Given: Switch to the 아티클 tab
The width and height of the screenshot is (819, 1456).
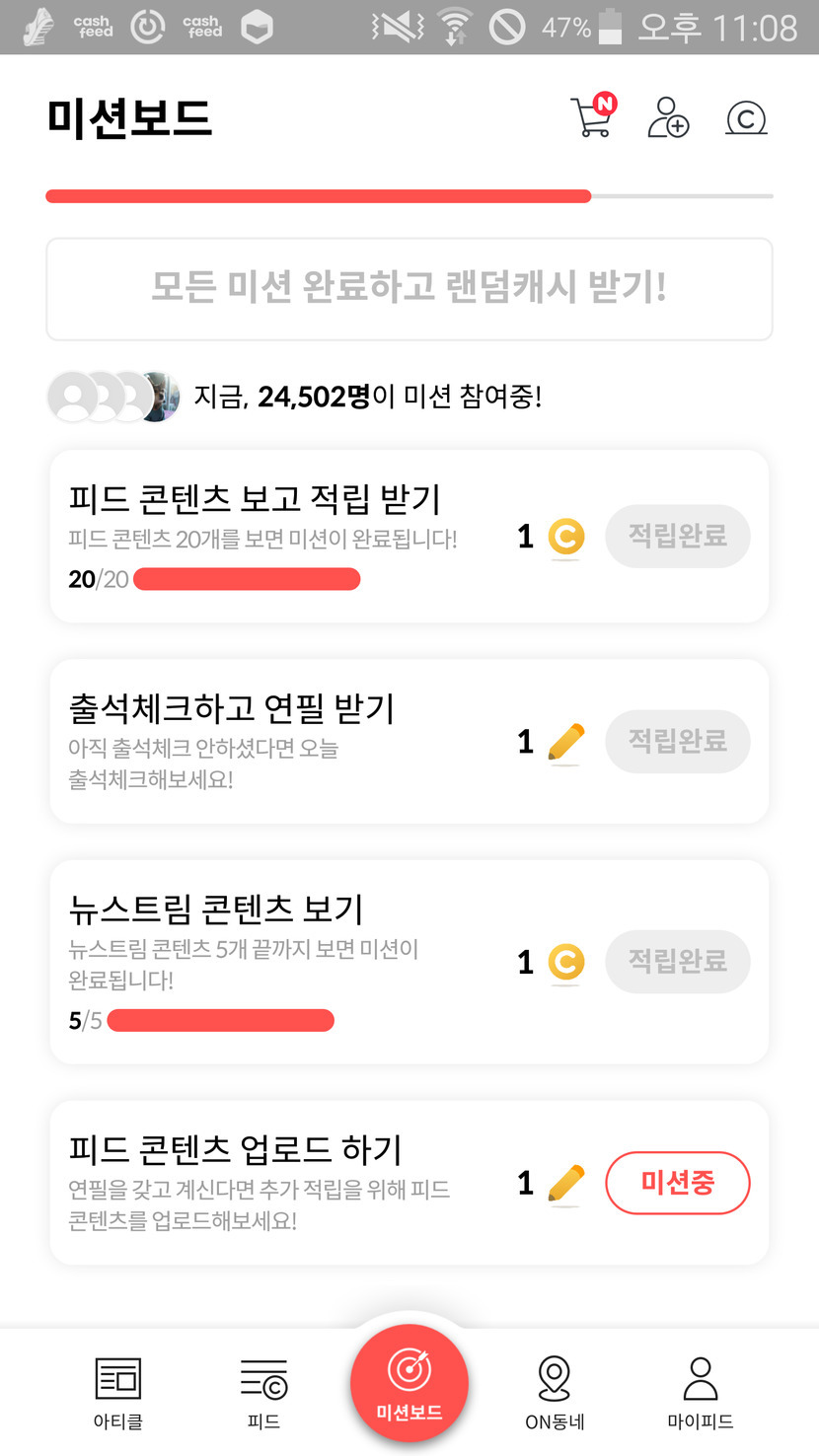Looking at the screenshot, I should (118, 1391).
